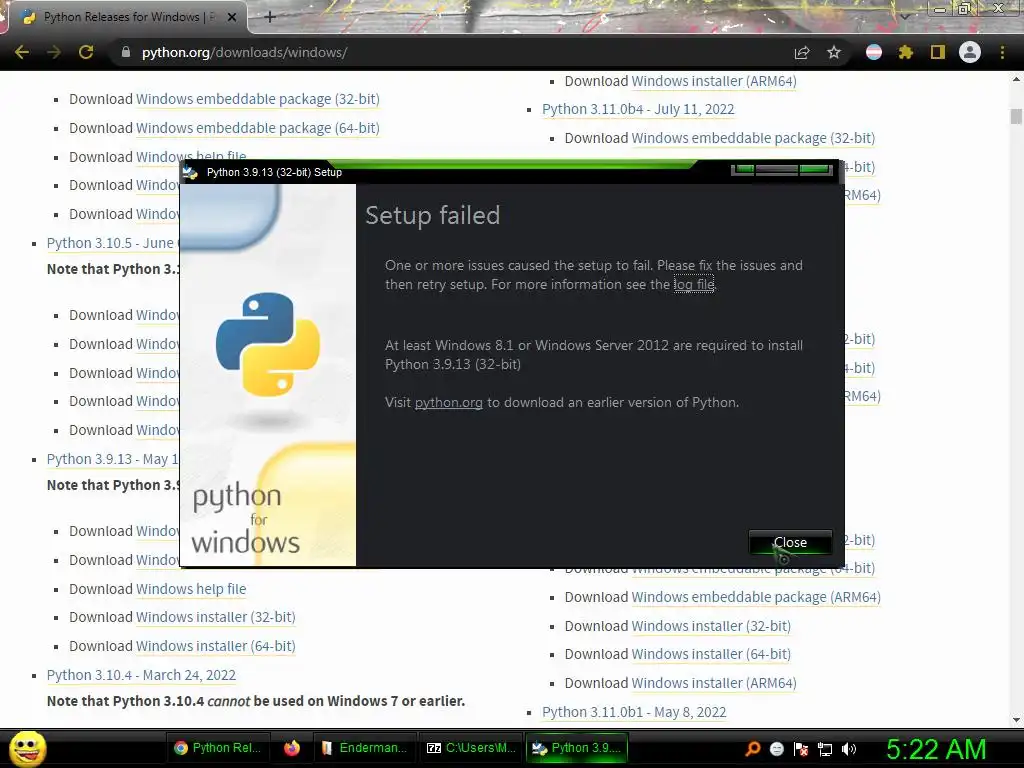Go forward in the Chrome browser
1024x768 pixels.
pos(54,52)
